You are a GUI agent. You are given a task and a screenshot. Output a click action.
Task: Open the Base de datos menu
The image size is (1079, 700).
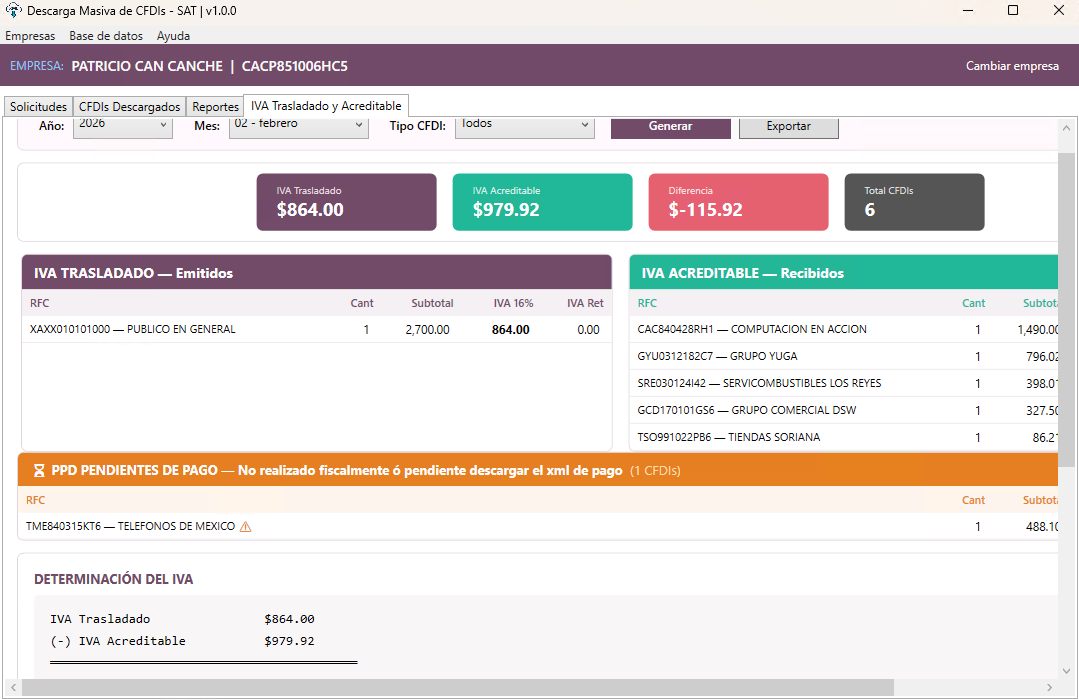pos(106,36)
